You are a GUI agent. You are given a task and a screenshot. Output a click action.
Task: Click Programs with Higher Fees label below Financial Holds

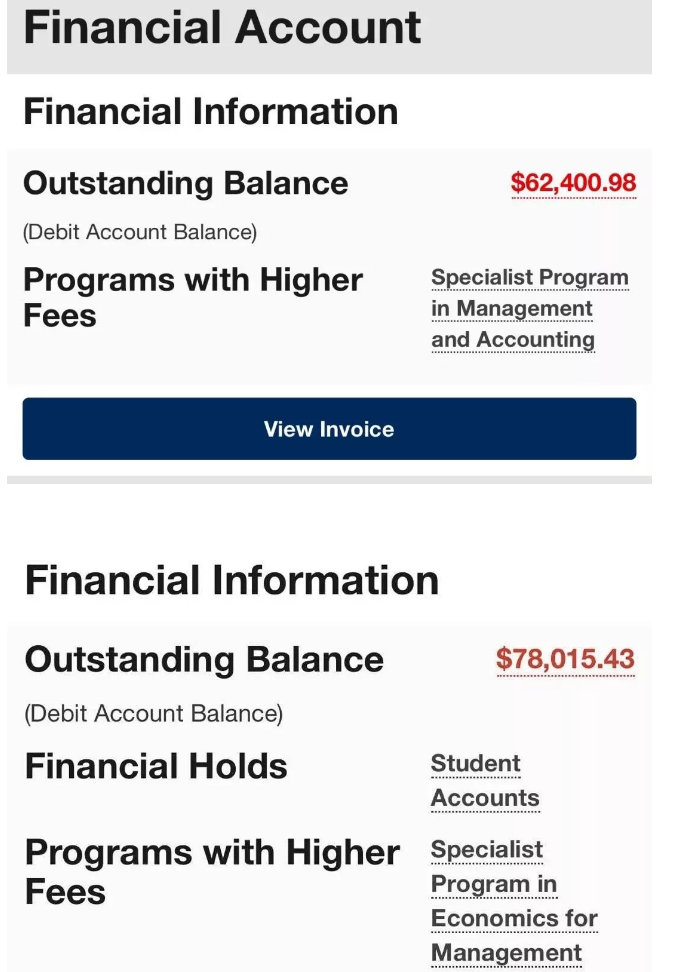(x=211, y=870)
